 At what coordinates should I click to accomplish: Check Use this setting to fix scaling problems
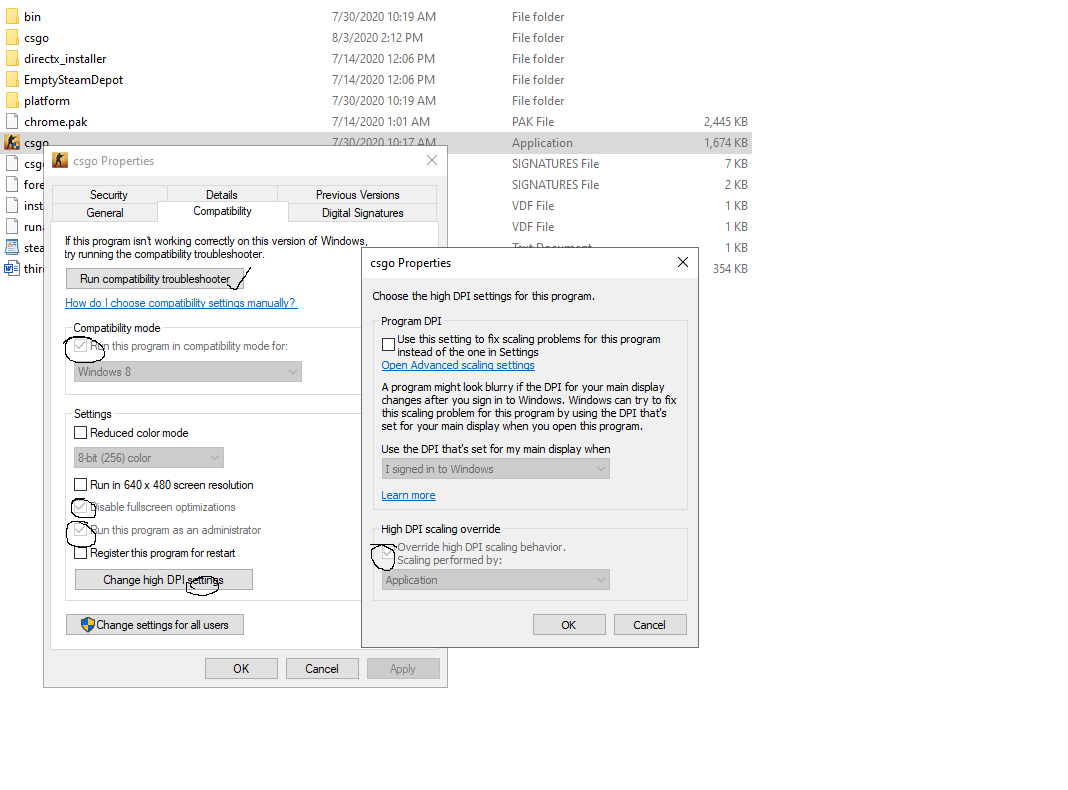pos(388,345)
